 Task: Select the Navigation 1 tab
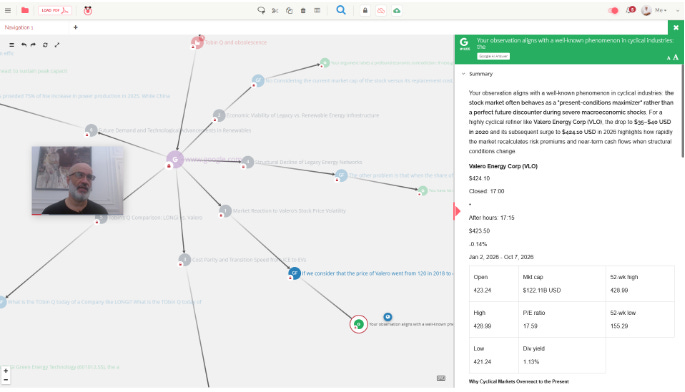click(x=19, y=27)
